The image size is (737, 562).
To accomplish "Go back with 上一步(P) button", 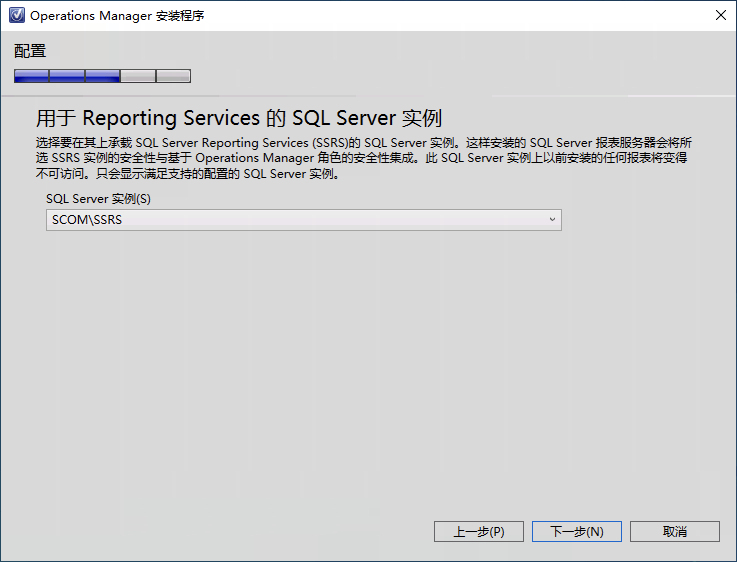I will (x=478, y=531).
